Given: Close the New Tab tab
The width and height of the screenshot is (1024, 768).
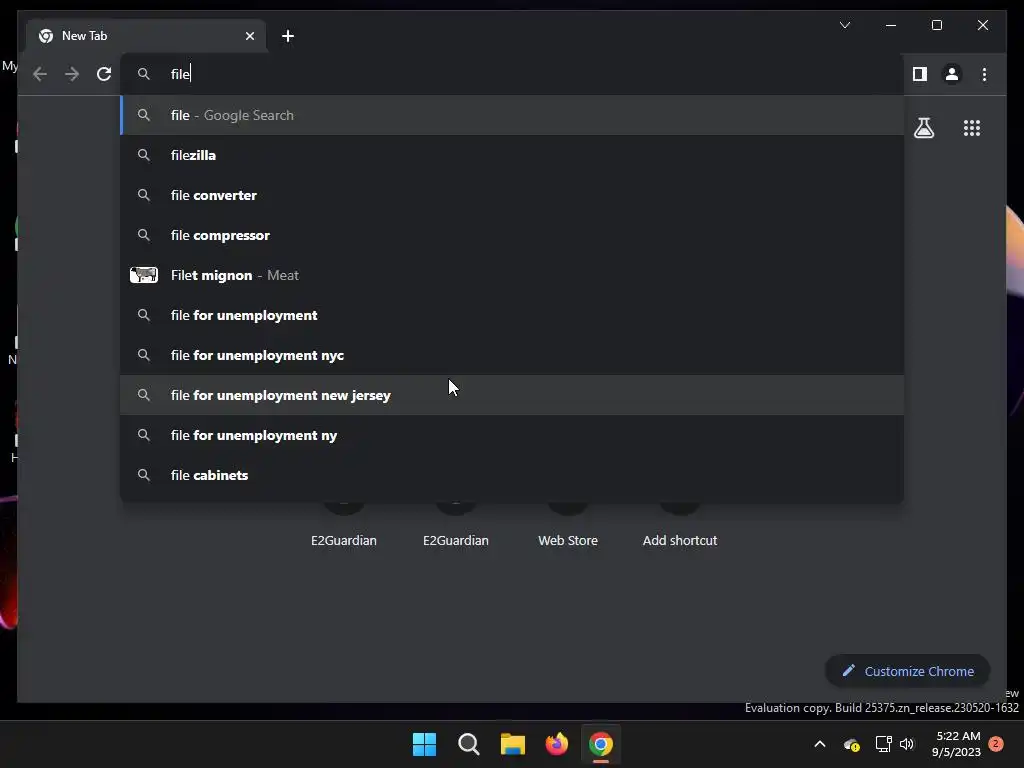Looking at the screenshot, I should [249, 36].
